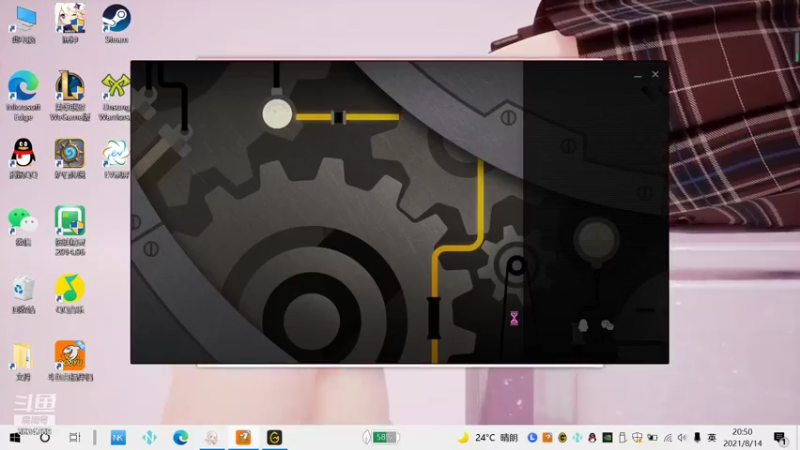Launch the Unsung Warriors shortcut
Viewport: 800px width, 450px height.
[115, 95]
